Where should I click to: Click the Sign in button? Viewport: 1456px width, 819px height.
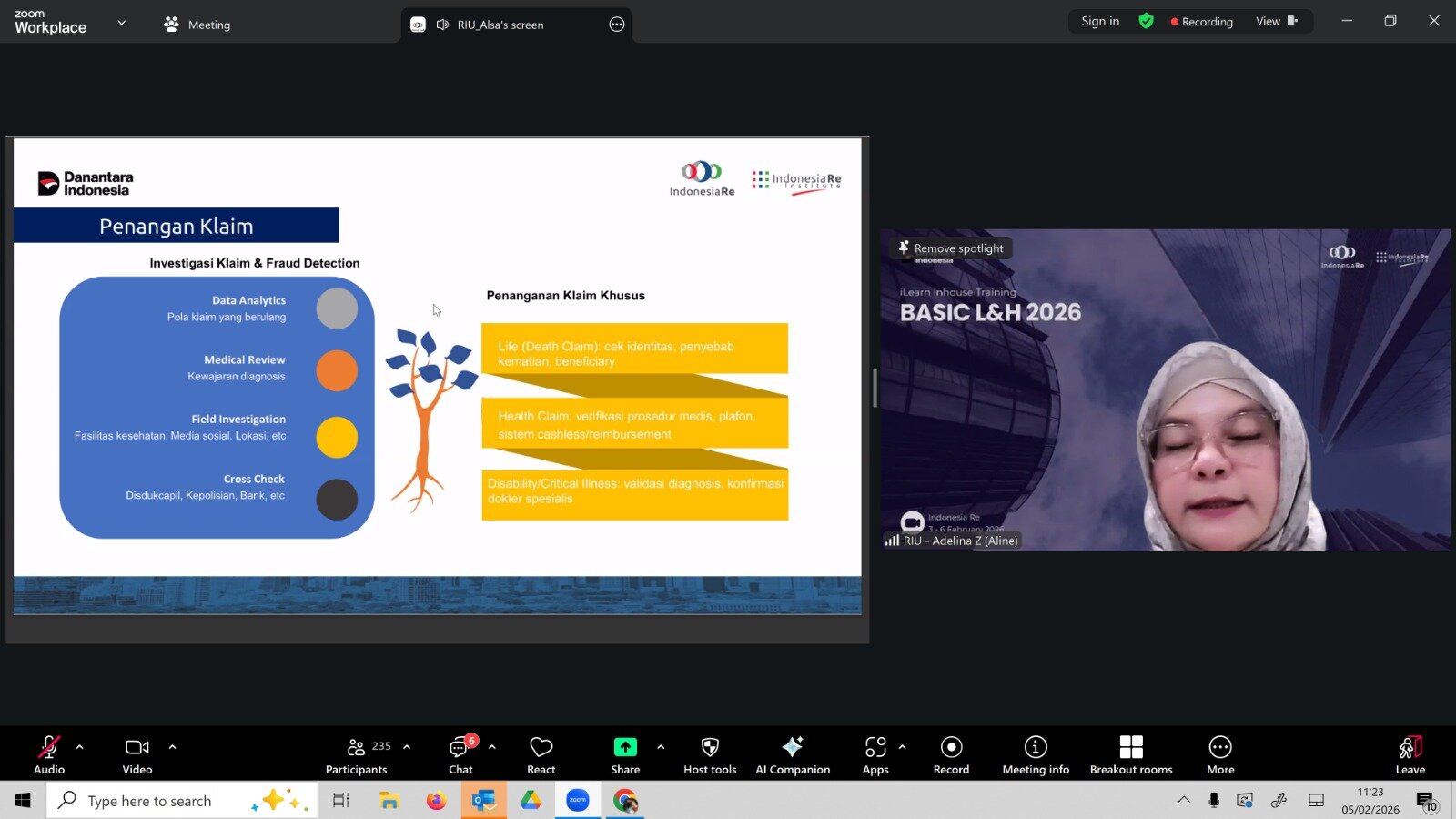pyautogui.click(x=1100, y=21)
